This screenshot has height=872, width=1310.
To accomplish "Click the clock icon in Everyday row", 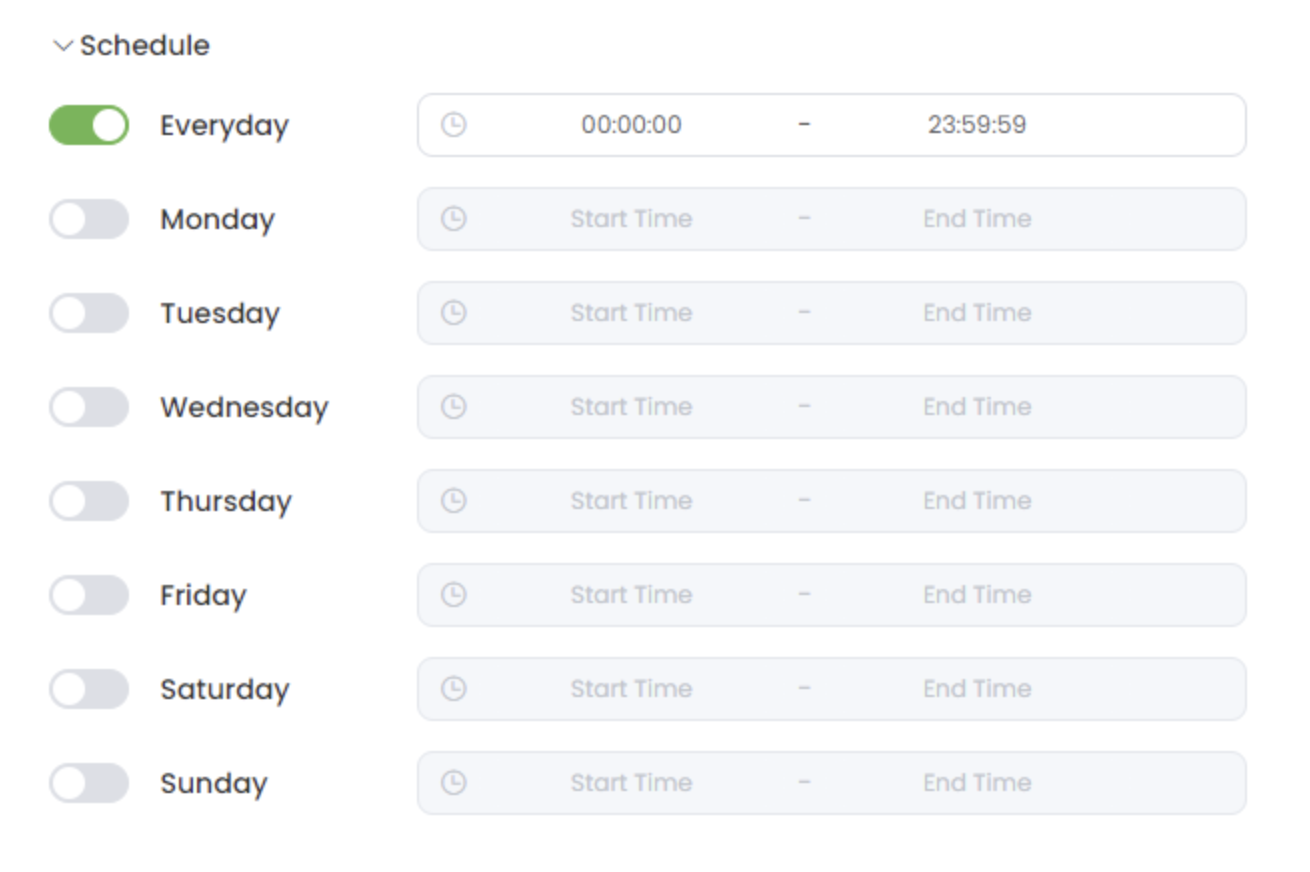I will coord(454,125).
